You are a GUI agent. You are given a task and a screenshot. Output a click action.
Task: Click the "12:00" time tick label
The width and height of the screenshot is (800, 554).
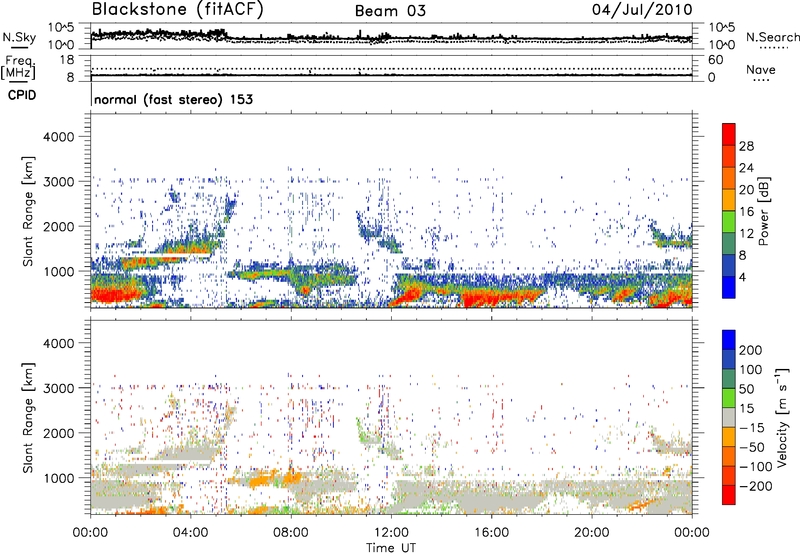pyautogui.click(x=391, y=533)
